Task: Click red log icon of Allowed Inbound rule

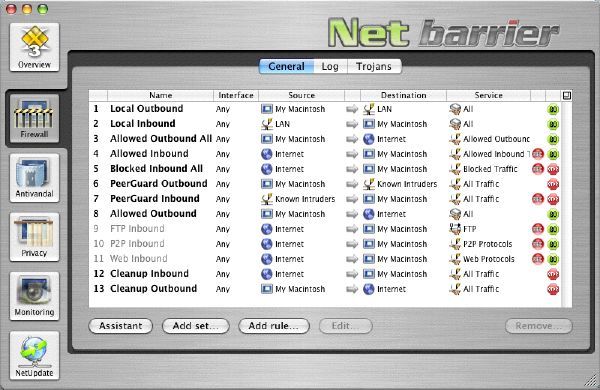Action: click(538, 154)
